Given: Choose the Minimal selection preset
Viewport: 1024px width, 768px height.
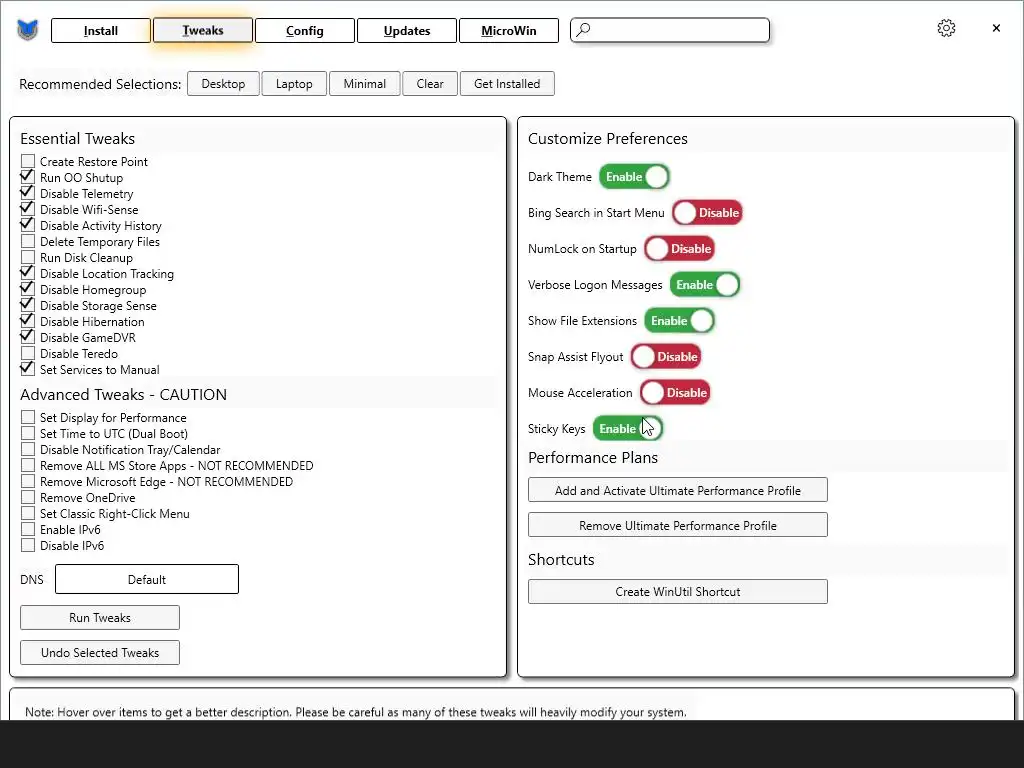Looking at the screenshot, I should pos(364,84).
